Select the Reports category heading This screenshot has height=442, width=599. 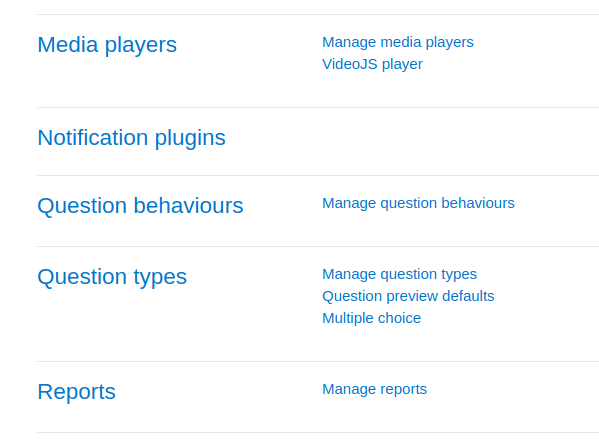(76, 392)
